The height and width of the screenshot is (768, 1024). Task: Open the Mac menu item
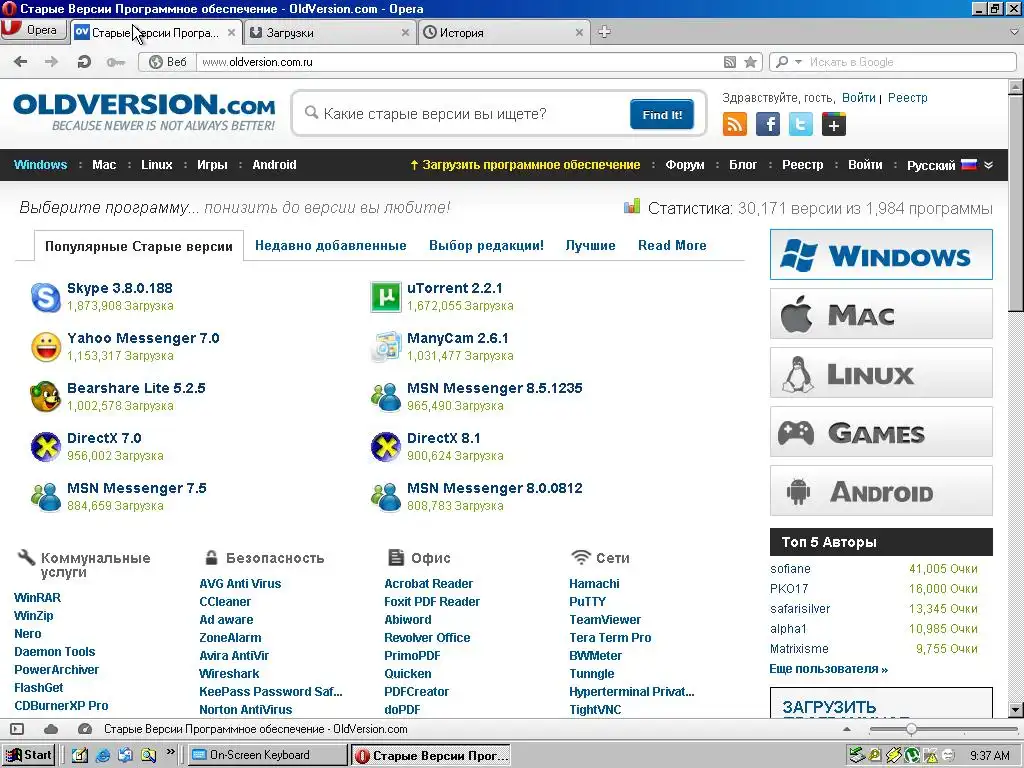pos(104,165)
